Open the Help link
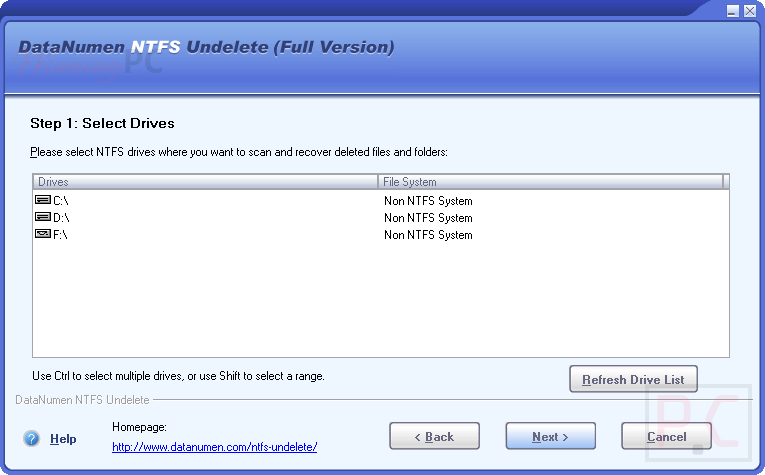This screenshot has width=765, height=475. pos(63,438)
